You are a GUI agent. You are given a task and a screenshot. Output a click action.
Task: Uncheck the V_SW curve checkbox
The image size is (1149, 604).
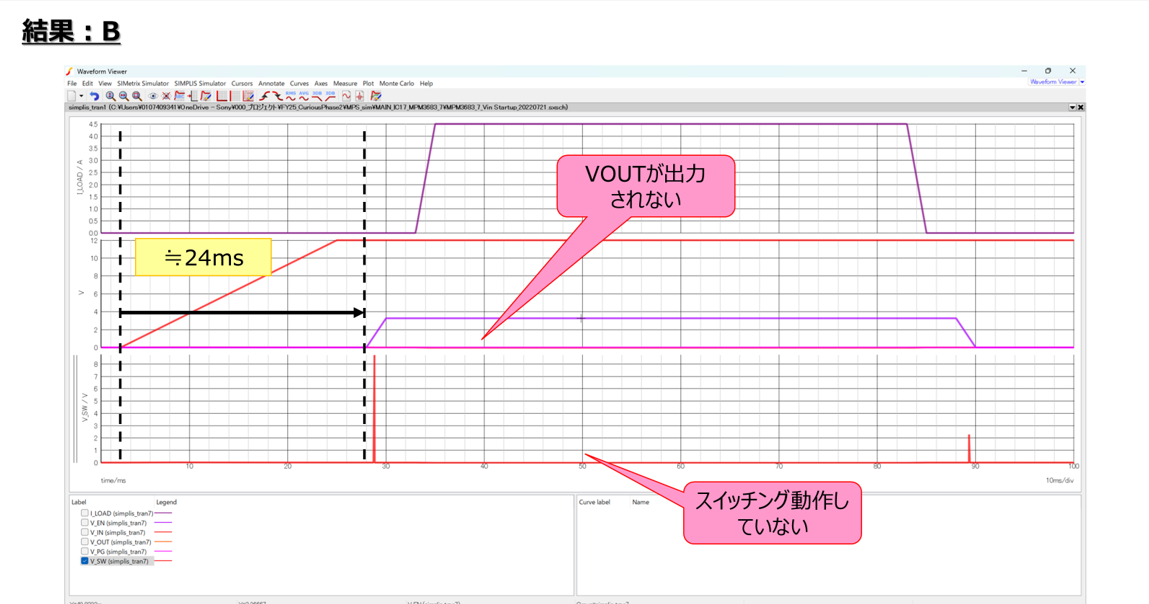click(84, 561)
